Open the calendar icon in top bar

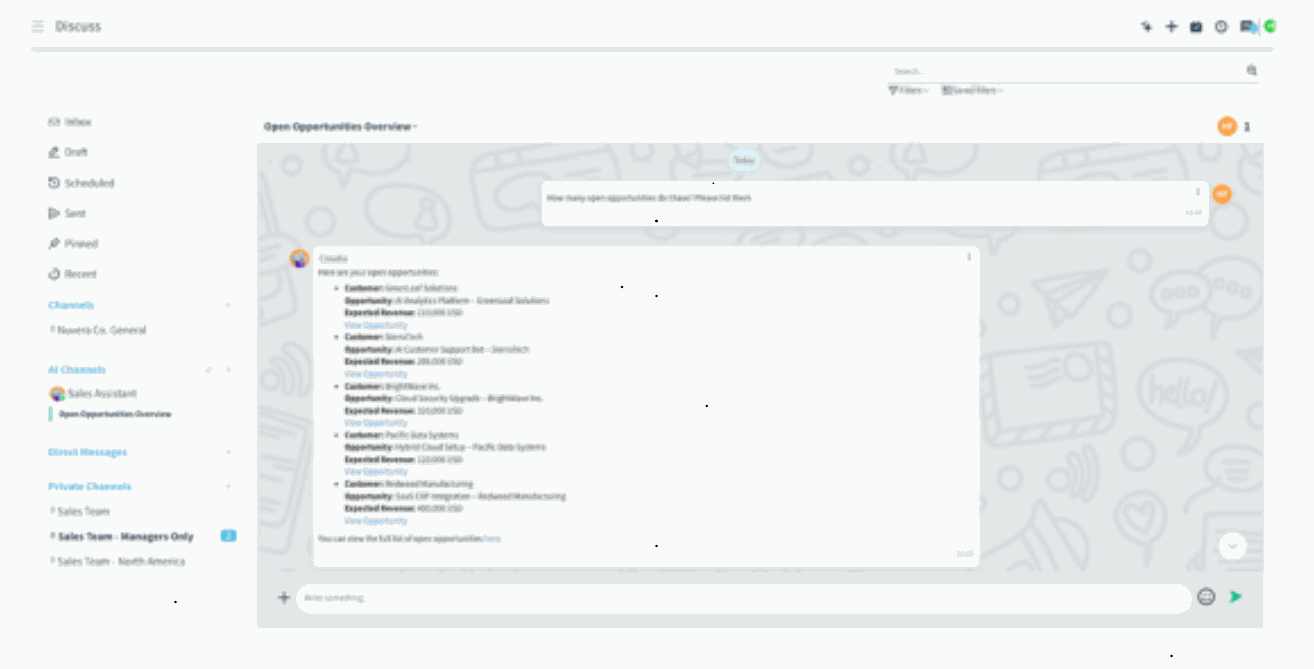click(1196, 27)
